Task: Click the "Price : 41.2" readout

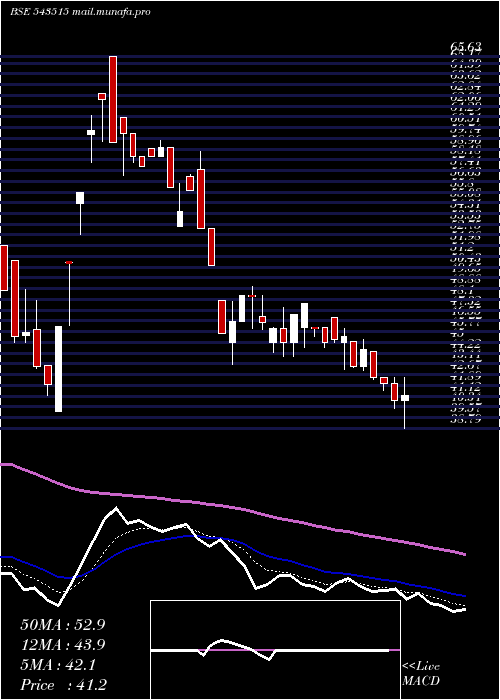Action: click(x=63, y=685)
